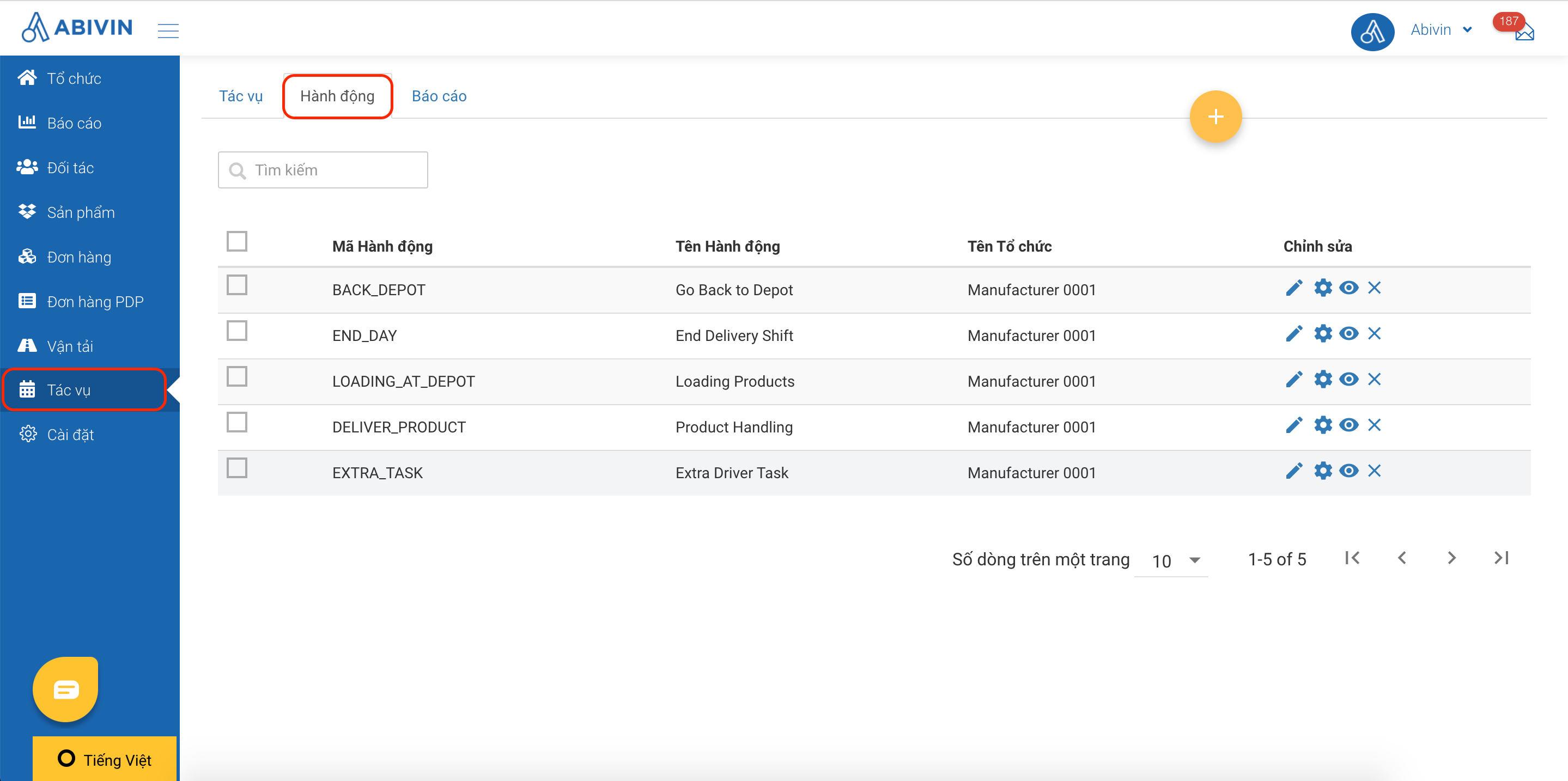Edit END_DAY with pencil icon

point(1294,333)
